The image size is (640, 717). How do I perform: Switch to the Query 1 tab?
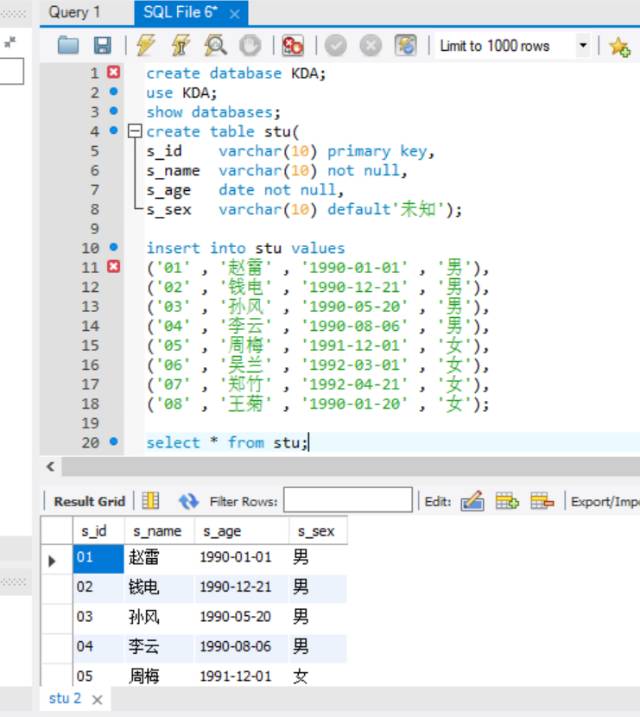point(75,13)
